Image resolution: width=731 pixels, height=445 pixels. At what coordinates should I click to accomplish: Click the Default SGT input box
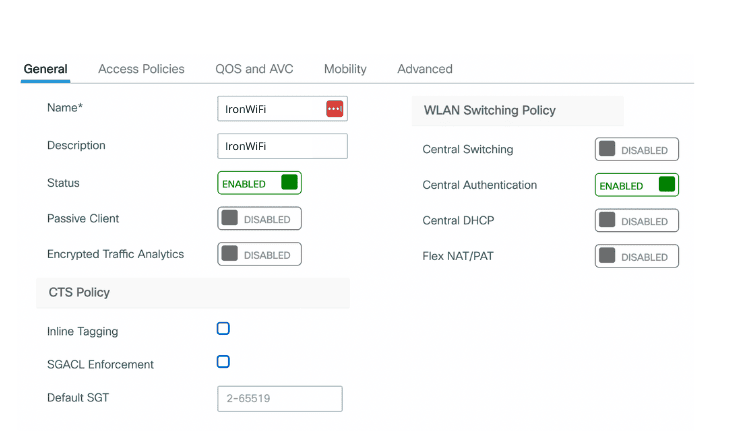280,398
